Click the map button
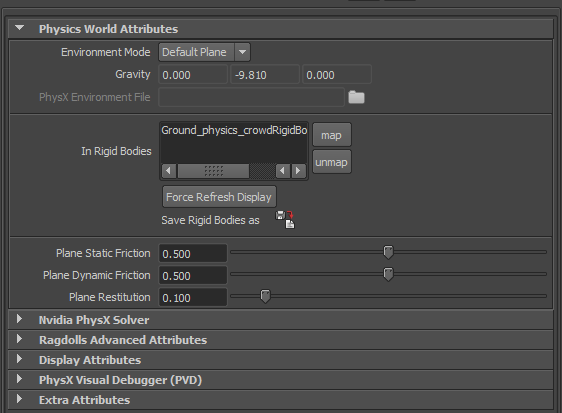This screenshot has height=413, width=562. pyautogui.click(x=332, y=135)
